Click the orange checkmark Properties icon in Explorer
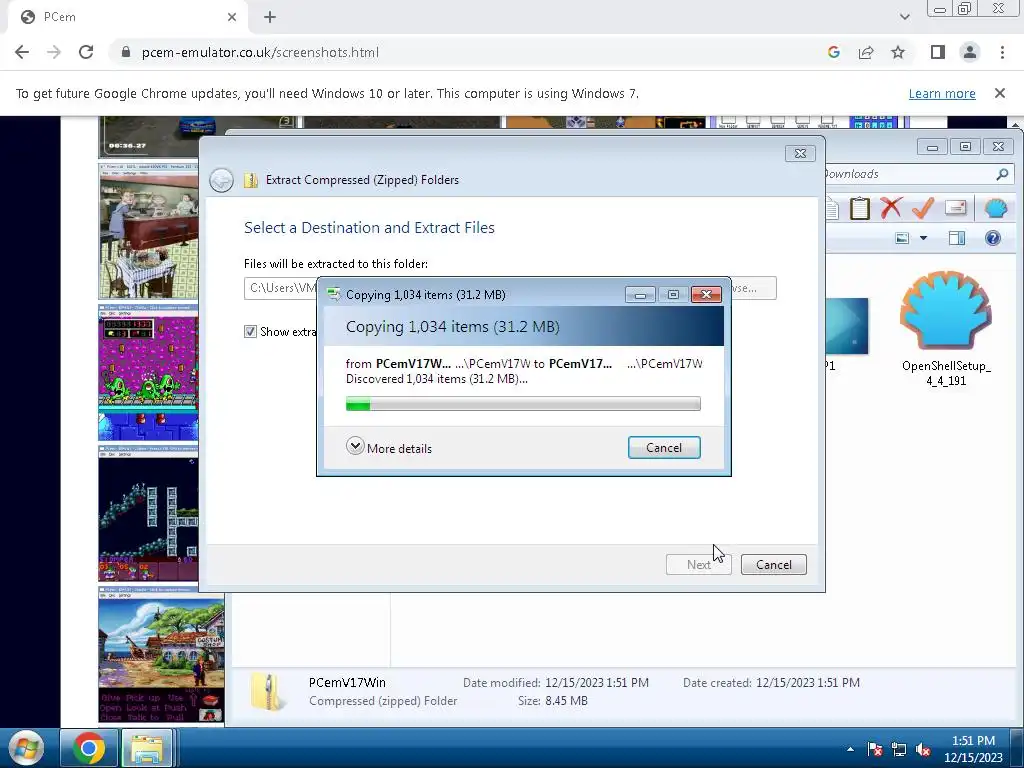1024x768 pixels. click(922, 208)
